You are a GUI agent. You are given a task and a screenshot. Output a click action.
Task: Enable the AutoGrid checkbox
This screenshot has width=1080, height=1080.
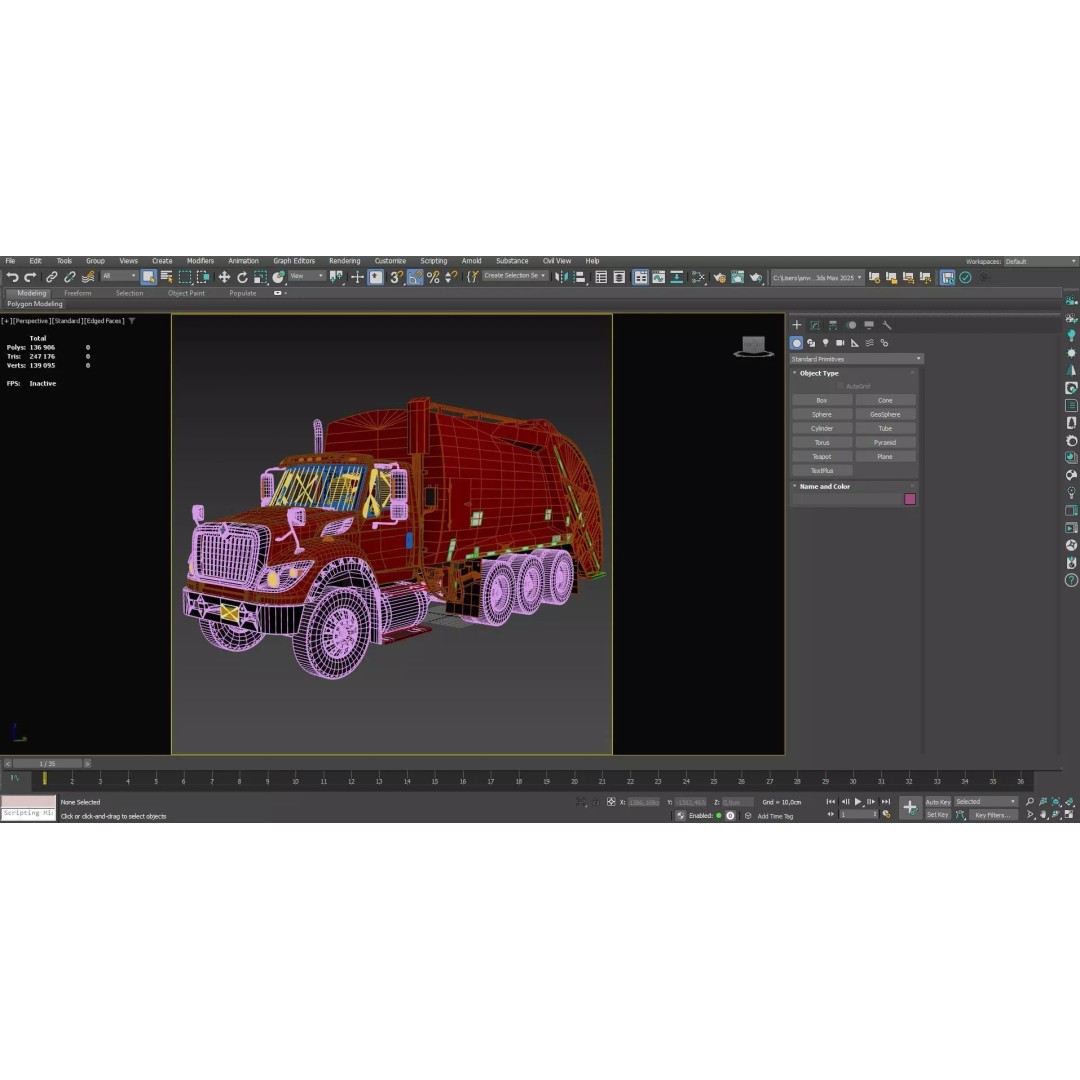(x=840, y=386)
